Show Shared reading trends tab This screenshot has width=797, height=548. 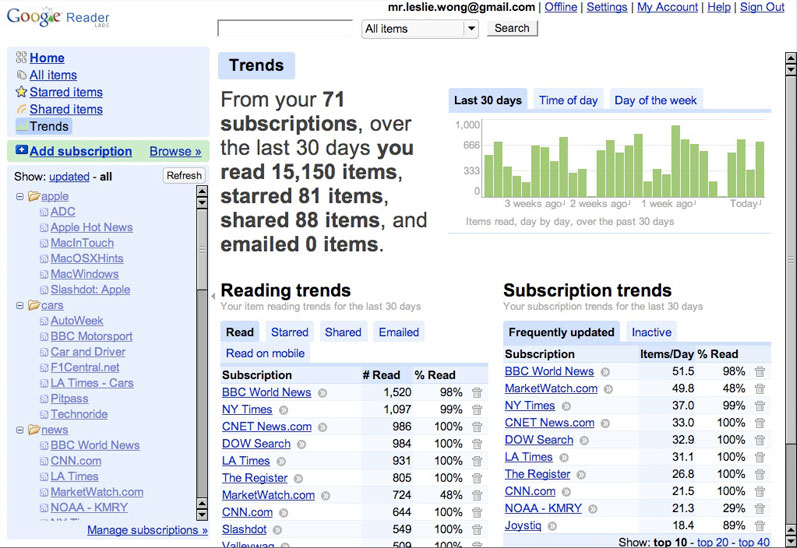[x=343, y=332]
